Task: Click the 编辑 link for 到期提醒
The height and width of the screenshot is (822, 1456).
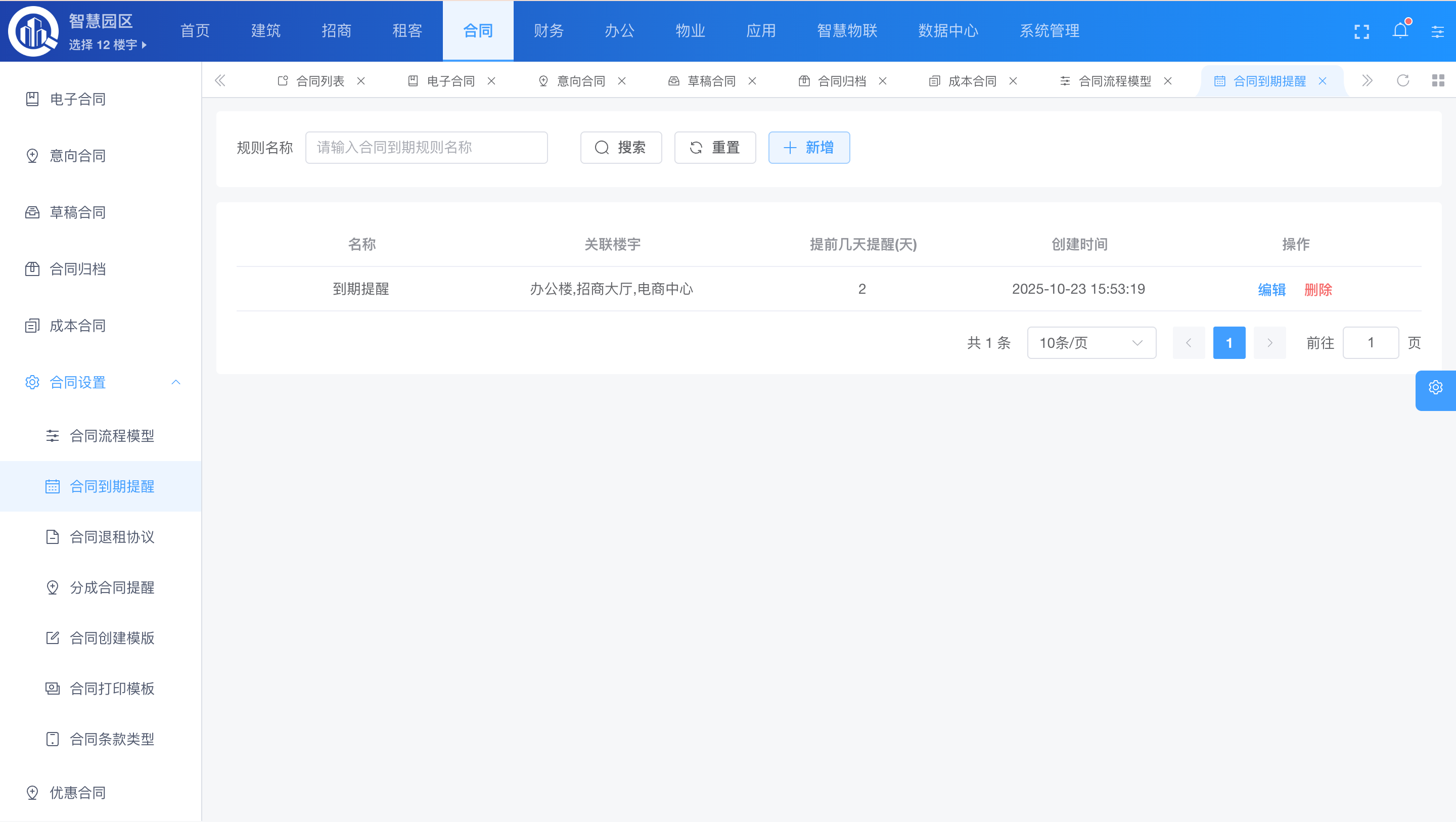Action: click(x=1271, y=290)
